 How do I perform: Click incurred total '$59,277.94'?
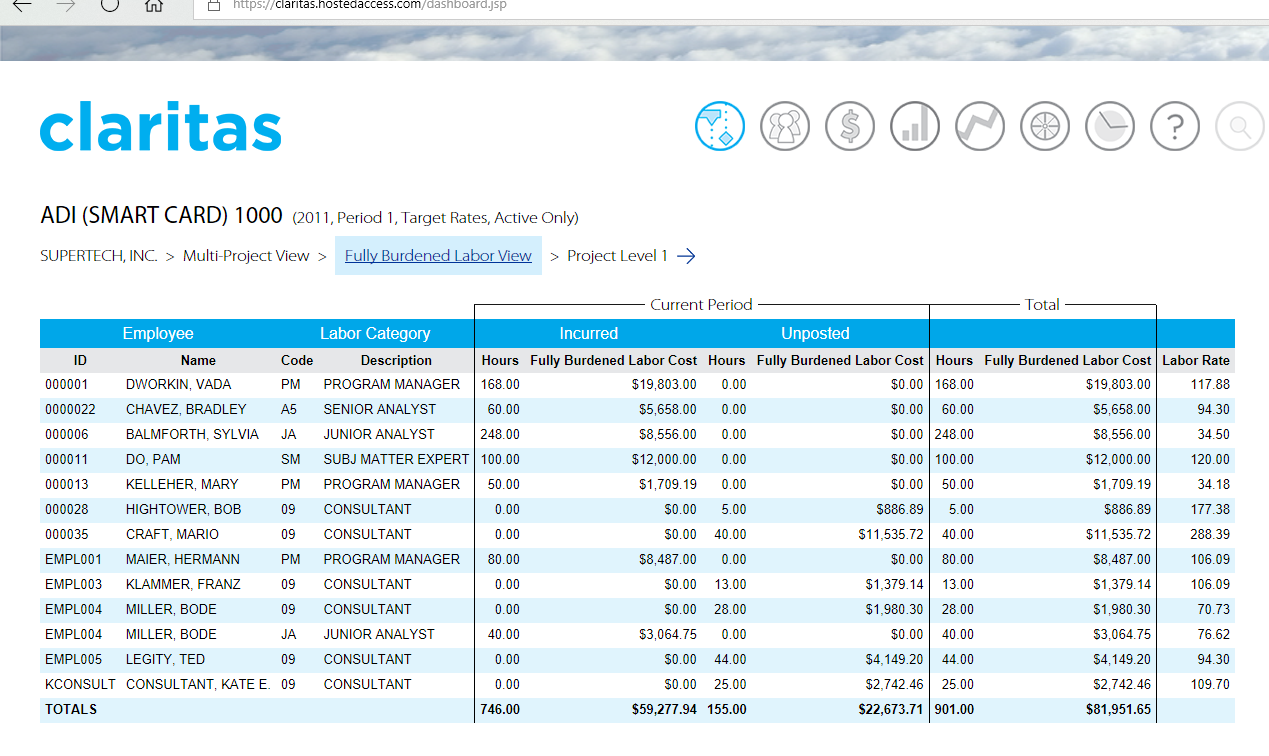click(x=664, y=710)
